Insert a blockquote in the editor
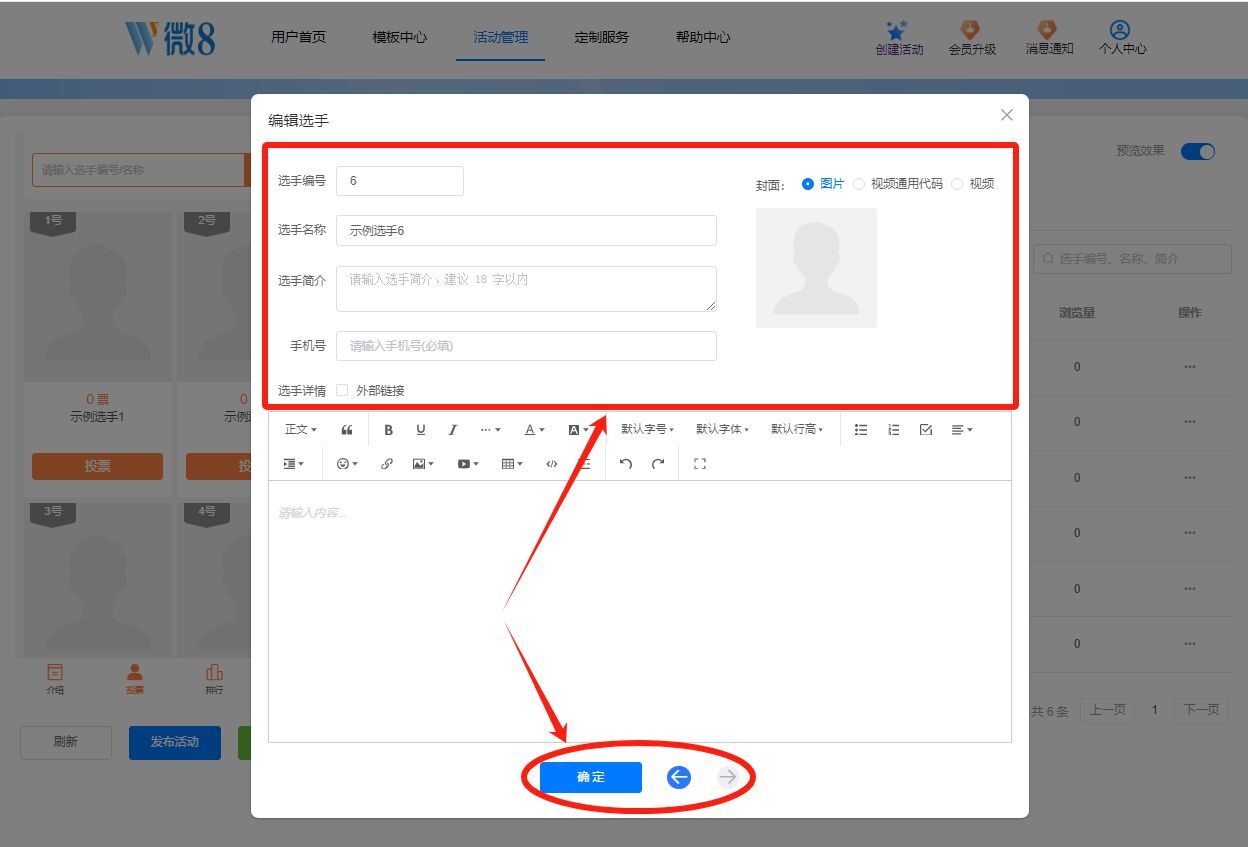1248x847 pixels. (x=347, y=430)
